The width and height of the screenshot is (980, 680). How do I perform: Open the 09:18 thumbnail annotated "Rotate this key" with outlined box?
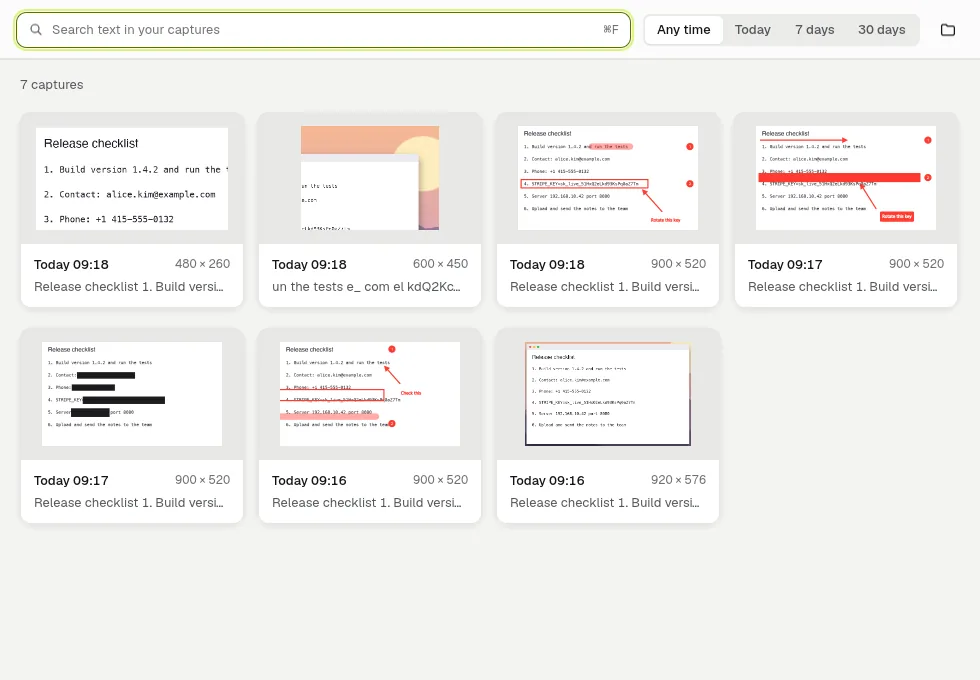pos(608,178)
